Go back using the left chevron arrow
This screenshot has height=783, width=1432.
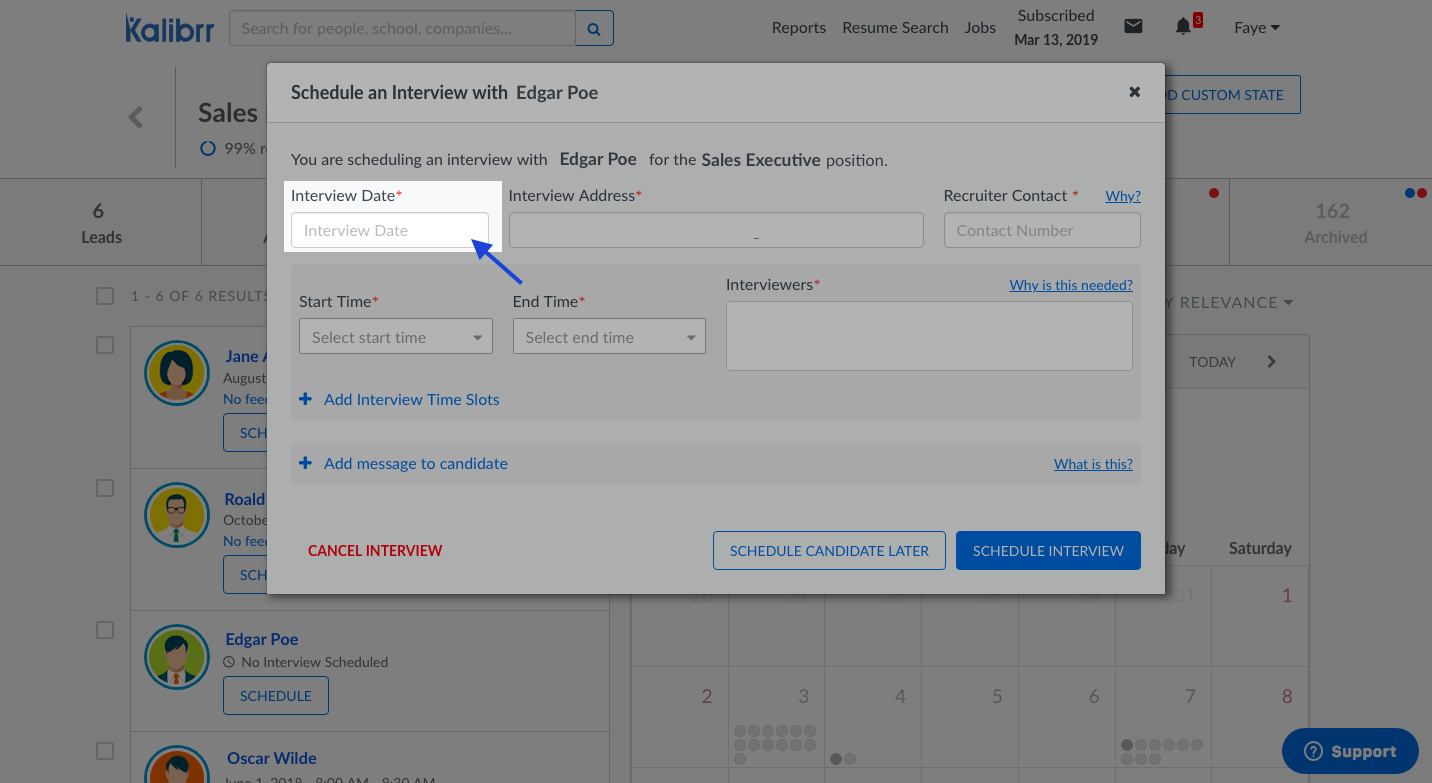coord(136,117)
